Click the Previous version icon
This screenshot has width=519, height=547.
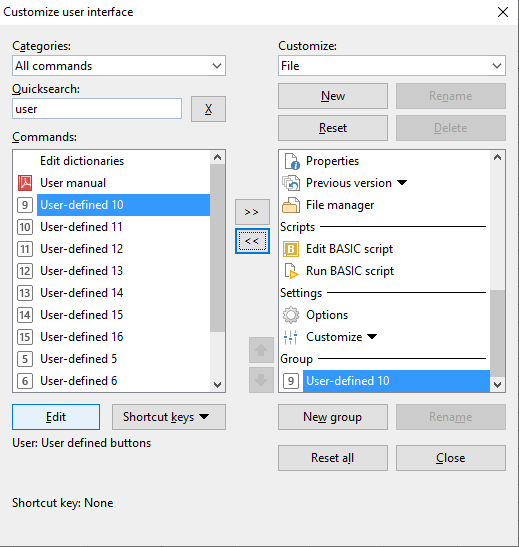click(x=291, y=183)
